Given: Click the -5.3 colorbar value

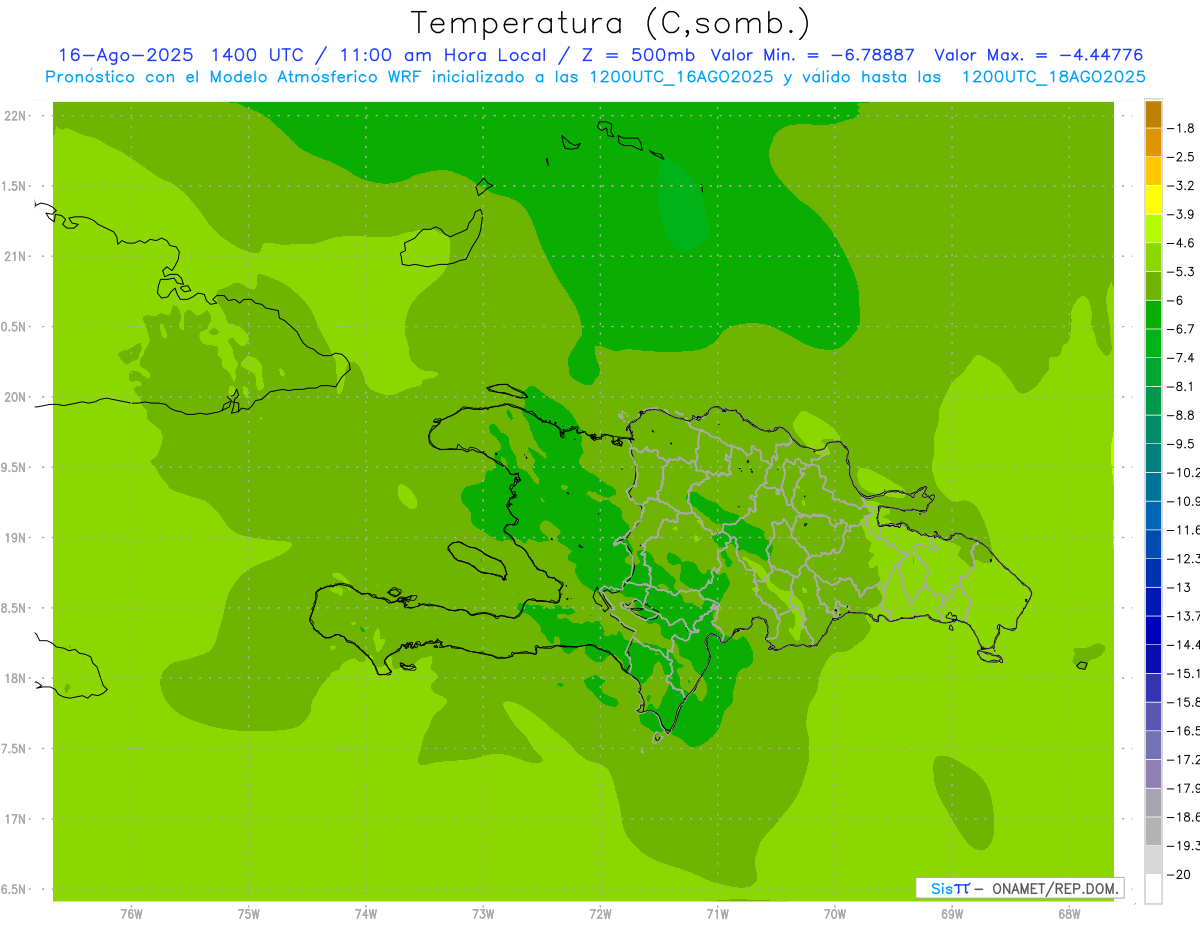Looking at the screenshot, I should 1181,271.
